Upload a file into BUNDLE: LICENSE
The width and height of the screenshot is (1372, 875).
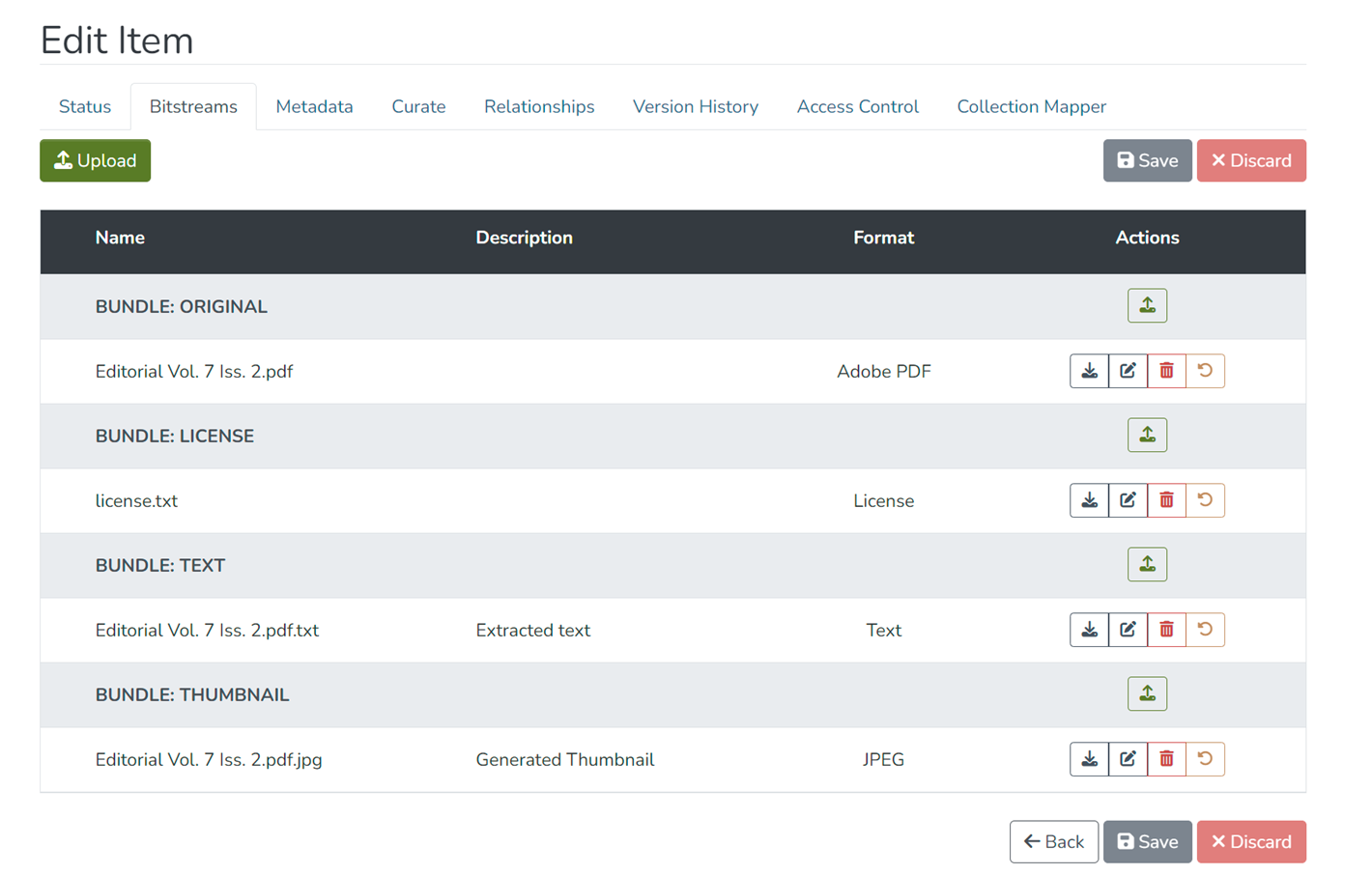1147,435
